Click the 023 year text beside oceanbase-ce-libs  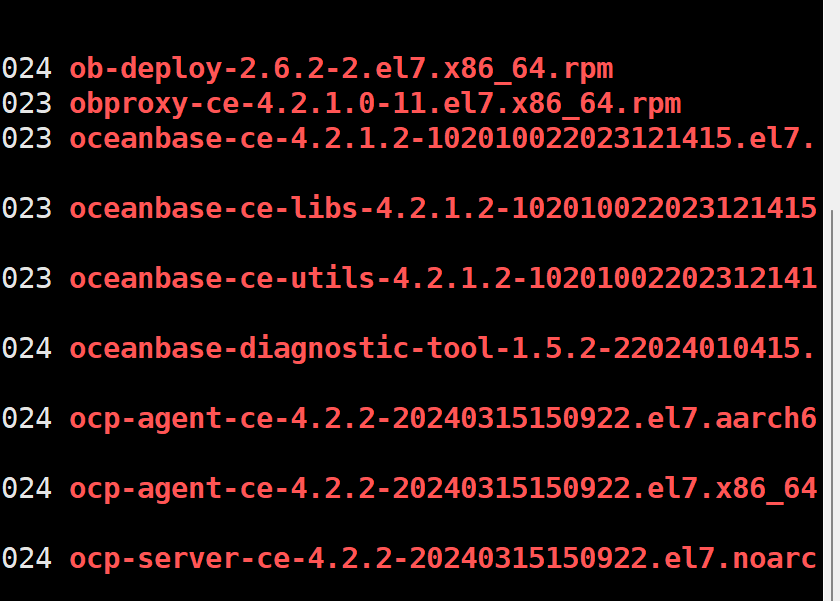click(27, 209)
